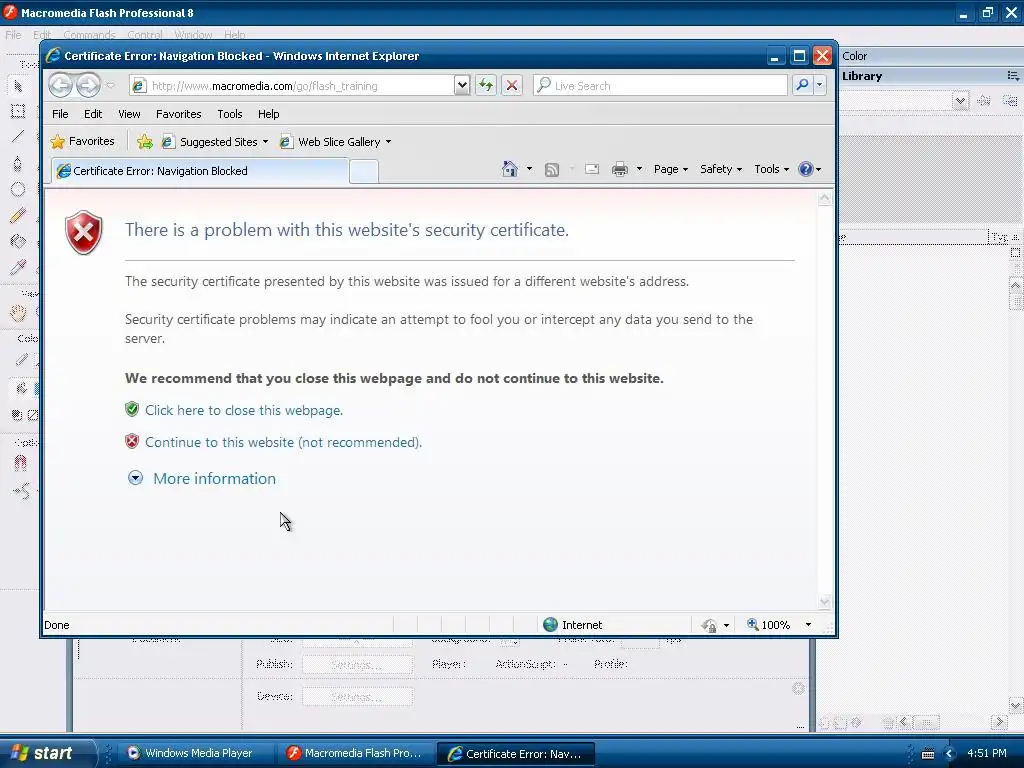The width and height of the screenshot is (1024, 768).
Task: Toggle the Flash Snap to Objects magnet
Action: [x=20, y=463]
